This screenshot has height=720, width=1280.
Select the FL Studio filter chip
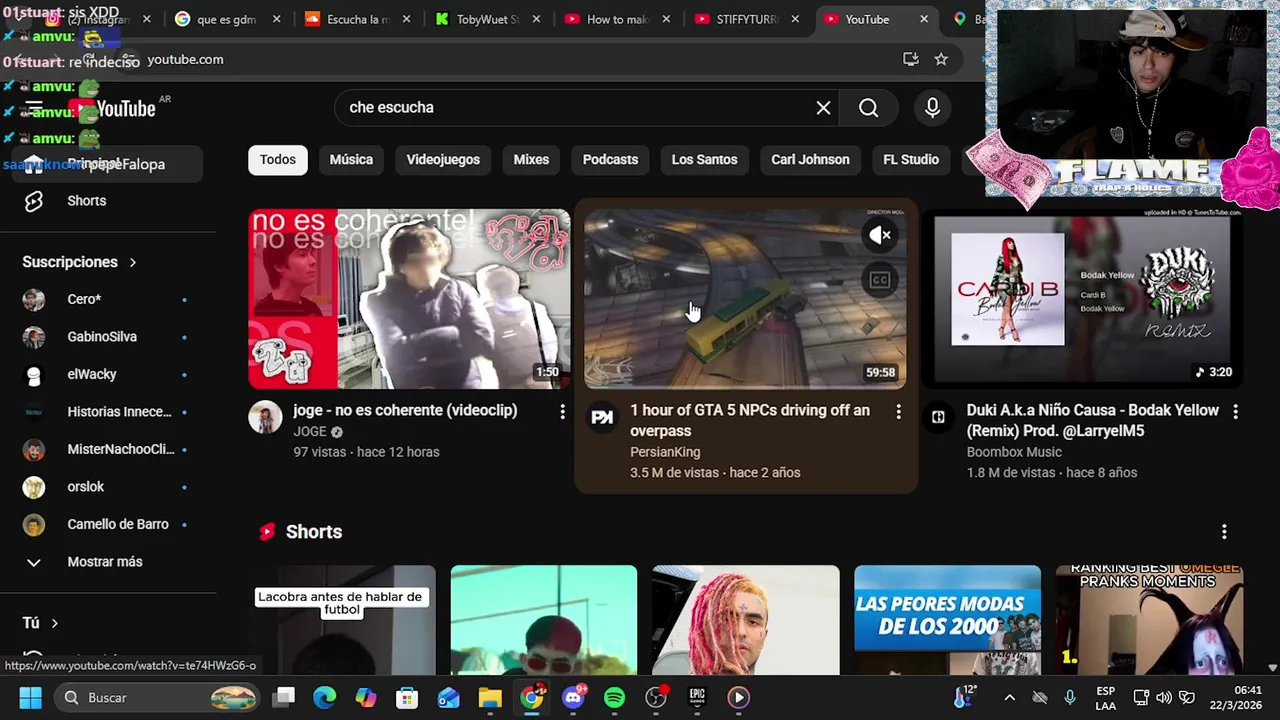[911, 160]
